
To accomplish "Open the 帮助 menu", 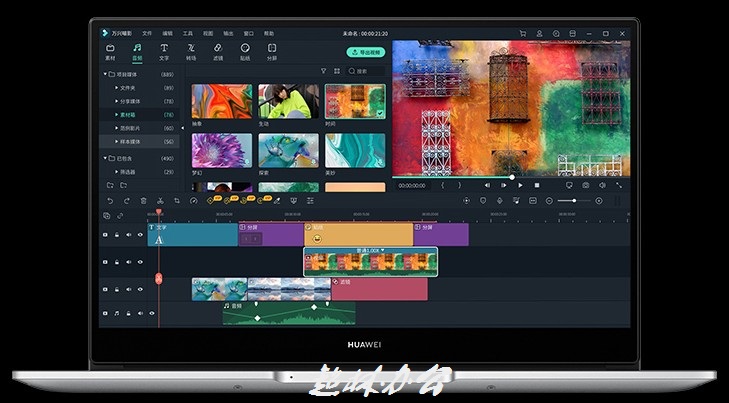I will 269,33.
